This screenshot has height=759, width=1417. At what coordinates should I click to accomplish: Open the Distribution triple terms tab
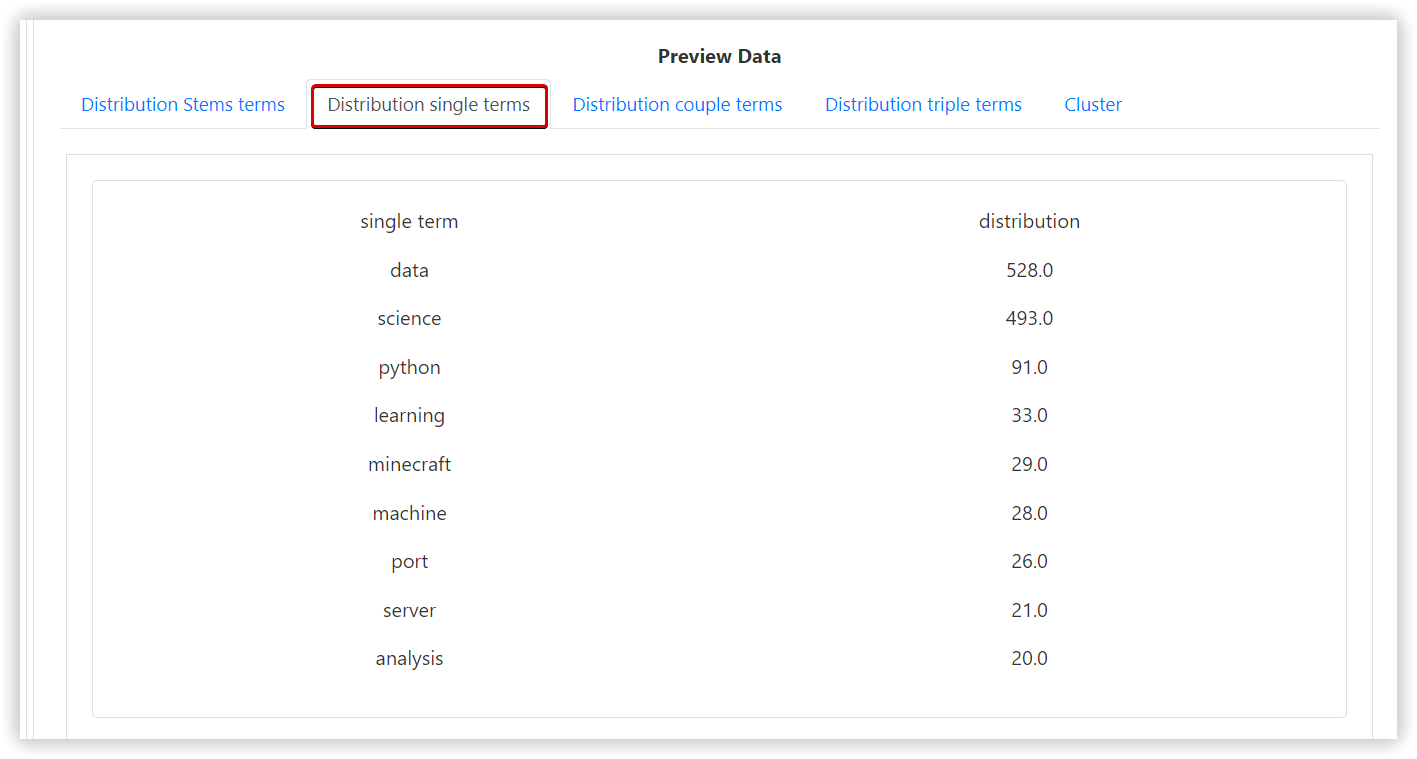[923, 105]
